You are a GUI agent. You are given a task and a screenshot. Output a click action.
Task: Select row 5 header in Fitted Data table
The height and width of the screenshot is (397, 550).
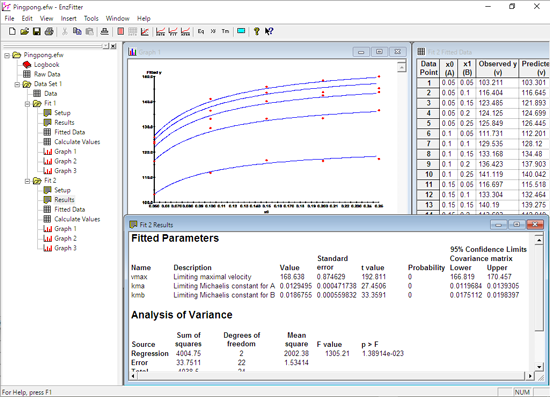pos(428,123)
